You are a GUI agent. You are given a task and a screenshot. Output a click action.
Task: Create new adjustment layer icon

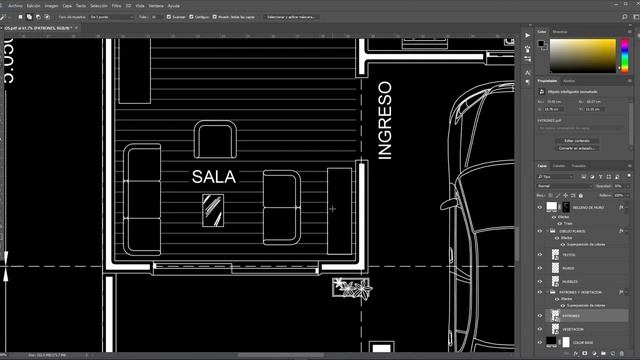click(594, 353)
